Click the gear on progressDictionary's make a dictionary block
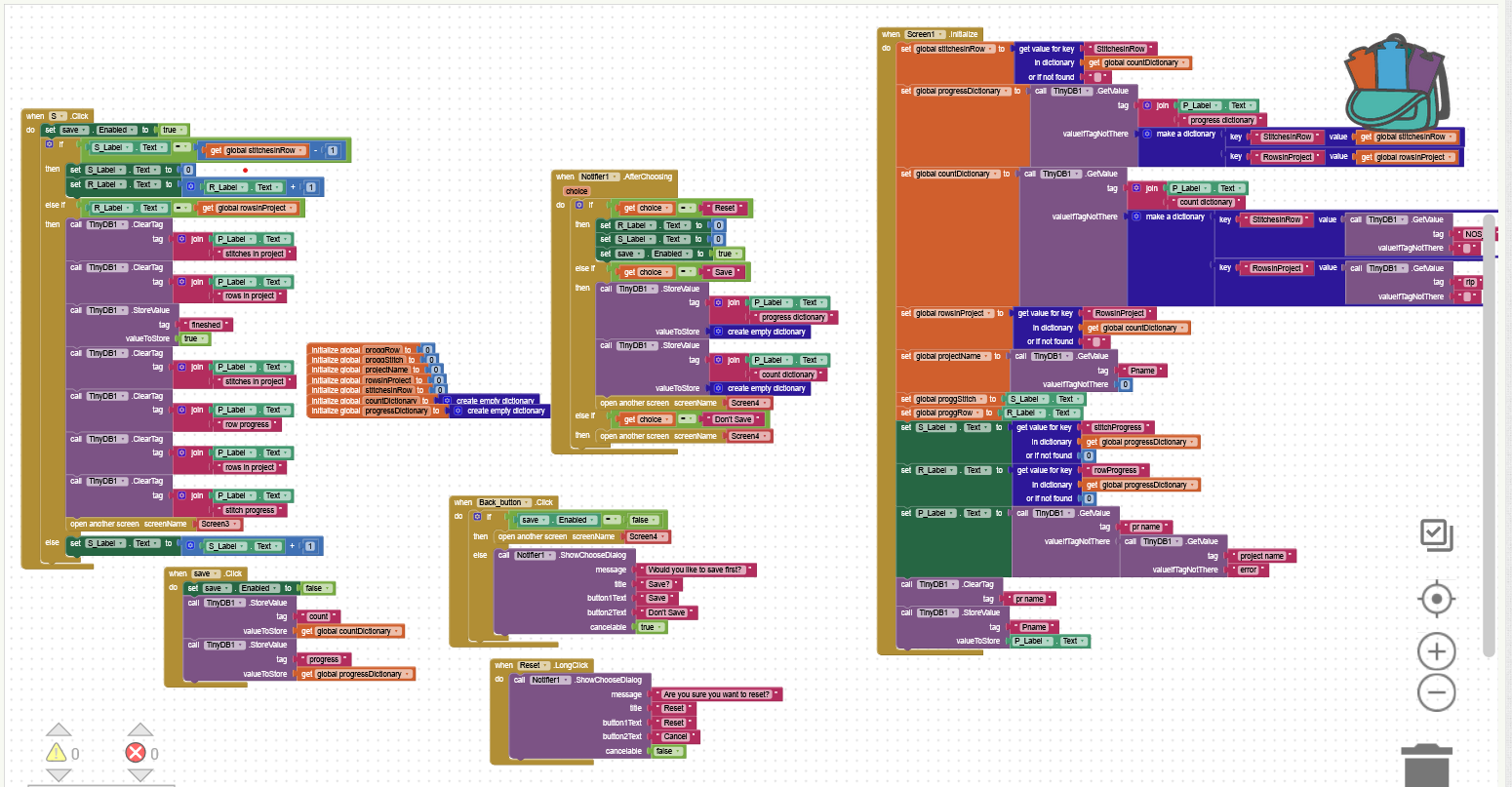 click(1147, 135)
